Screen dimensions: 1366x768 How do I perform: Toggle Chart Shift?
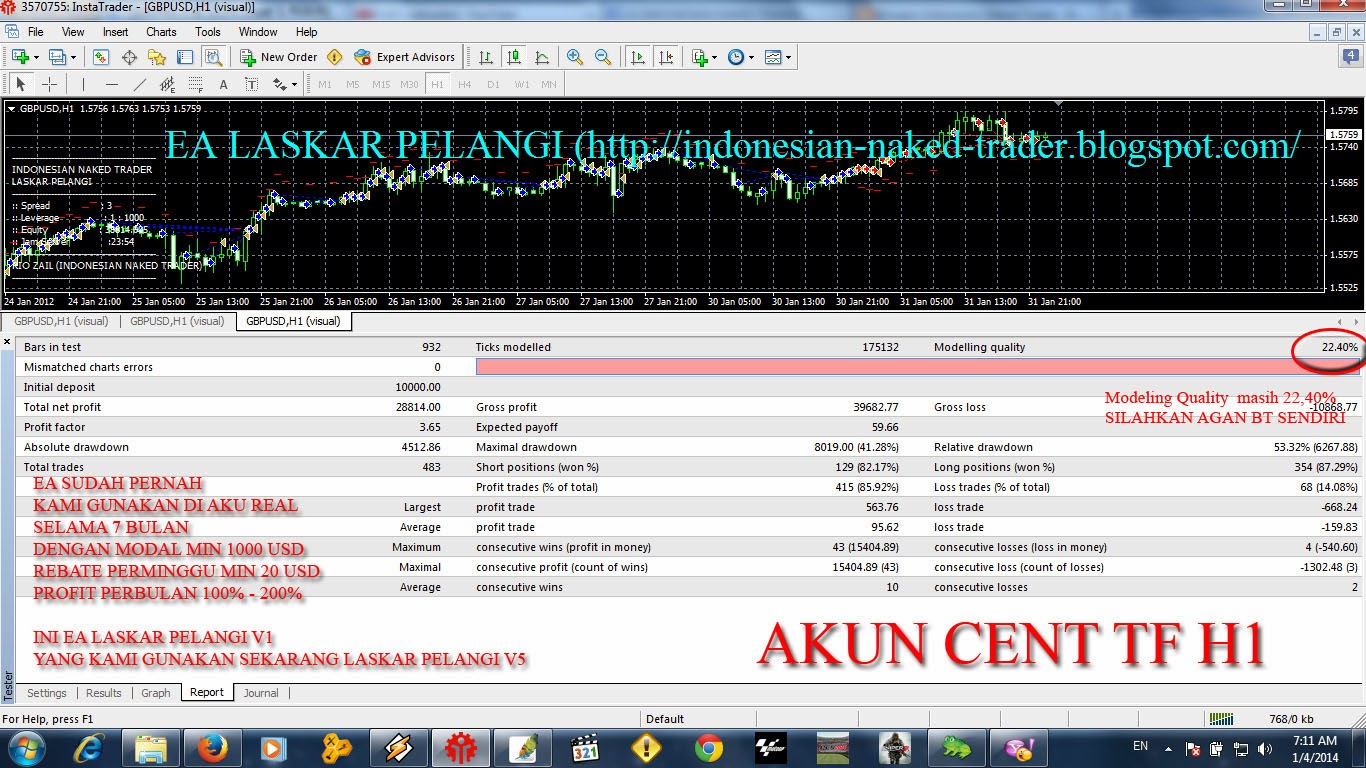point(666,57)
